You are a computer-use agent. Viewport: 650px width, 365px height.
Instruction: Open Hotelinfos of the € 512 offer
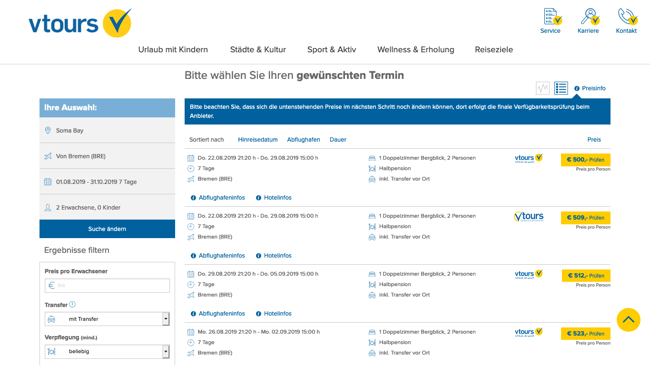tap(274, 314)
